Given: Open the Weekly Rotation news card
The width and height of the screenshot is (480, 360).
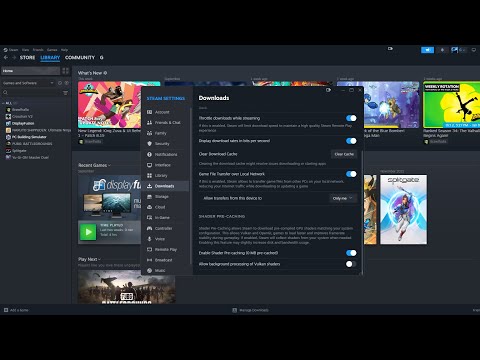Looking at the screenshot, I should pos(451,105).
